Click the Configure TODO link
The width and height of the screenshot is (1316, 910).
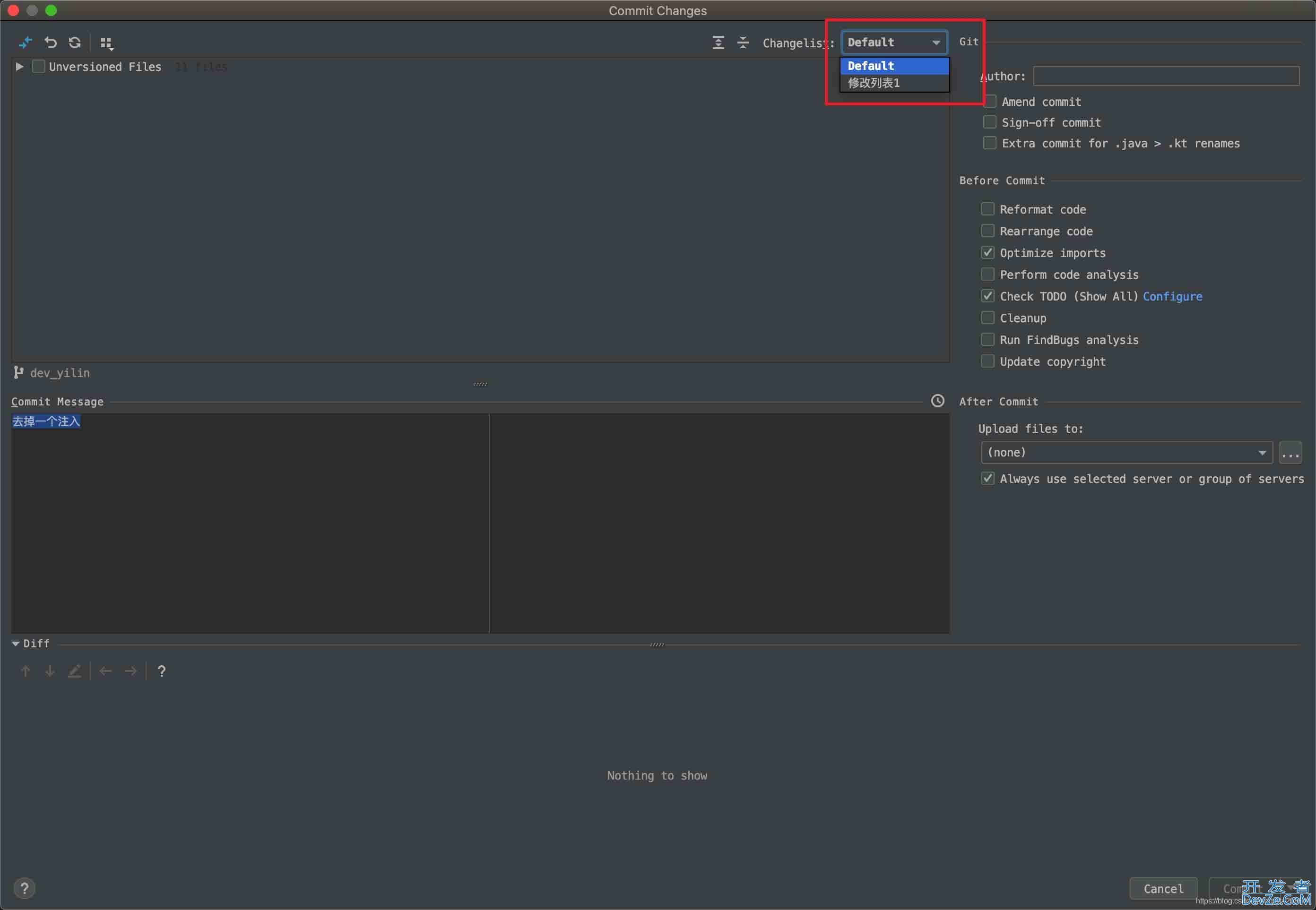(x=1172, y=297)
